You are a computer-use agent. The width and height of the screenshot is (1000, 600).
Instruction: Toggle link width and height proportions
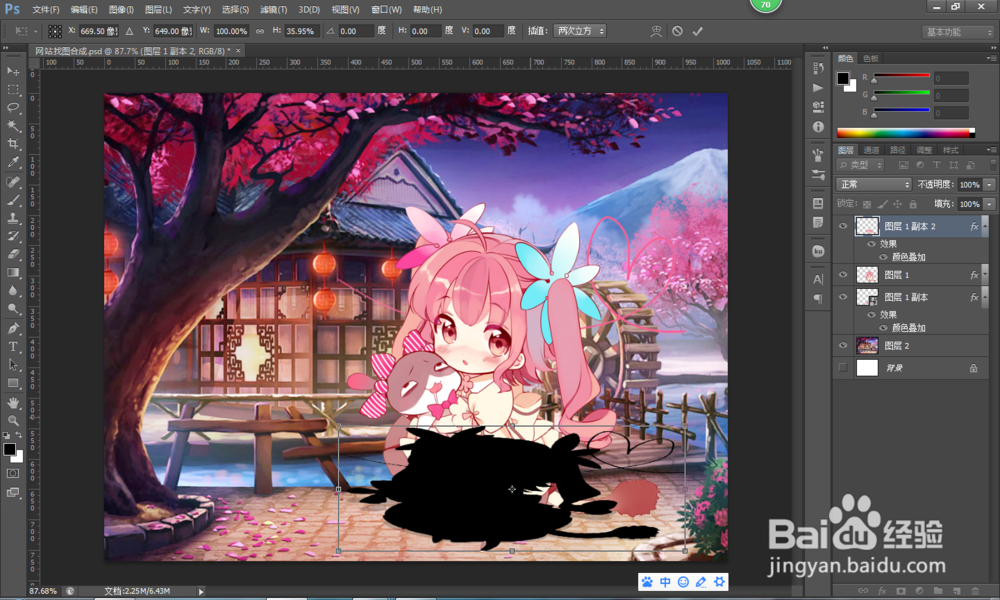click(260, 31)
